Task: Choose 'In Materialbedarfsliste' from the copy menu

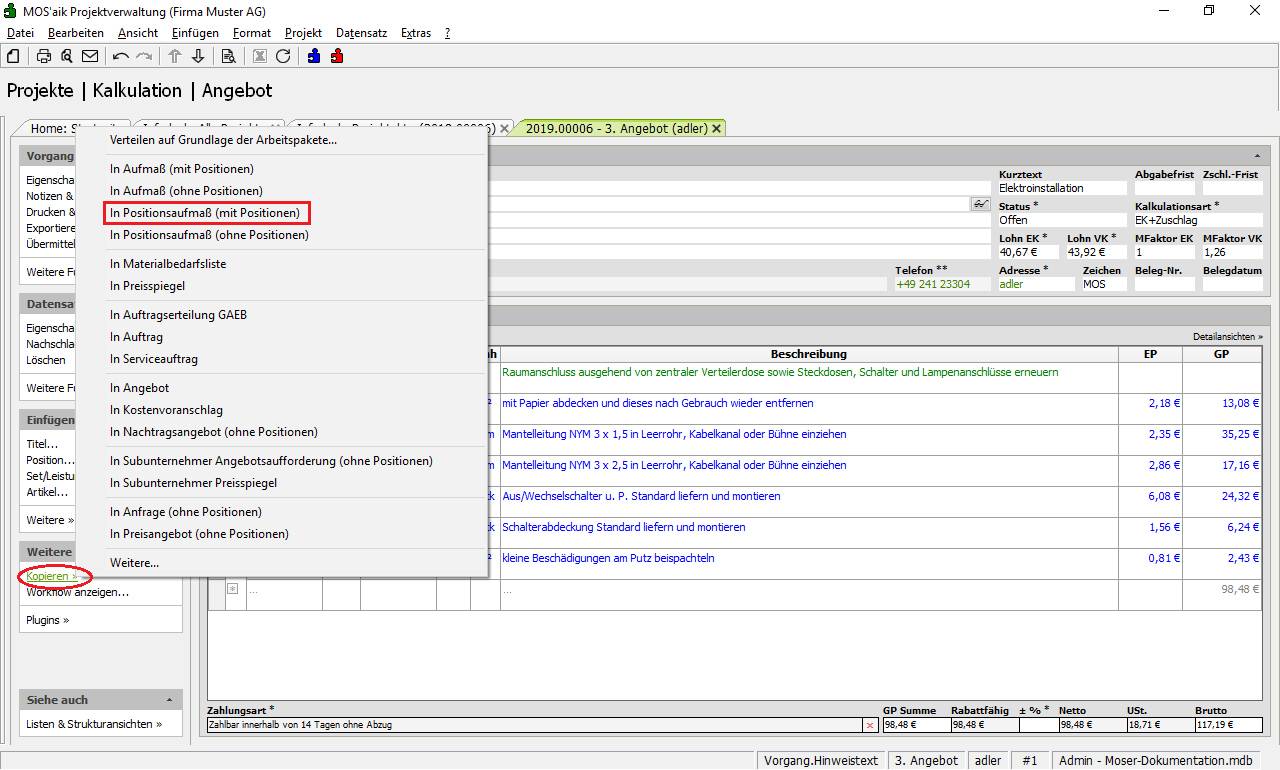Action: point(168,264)
